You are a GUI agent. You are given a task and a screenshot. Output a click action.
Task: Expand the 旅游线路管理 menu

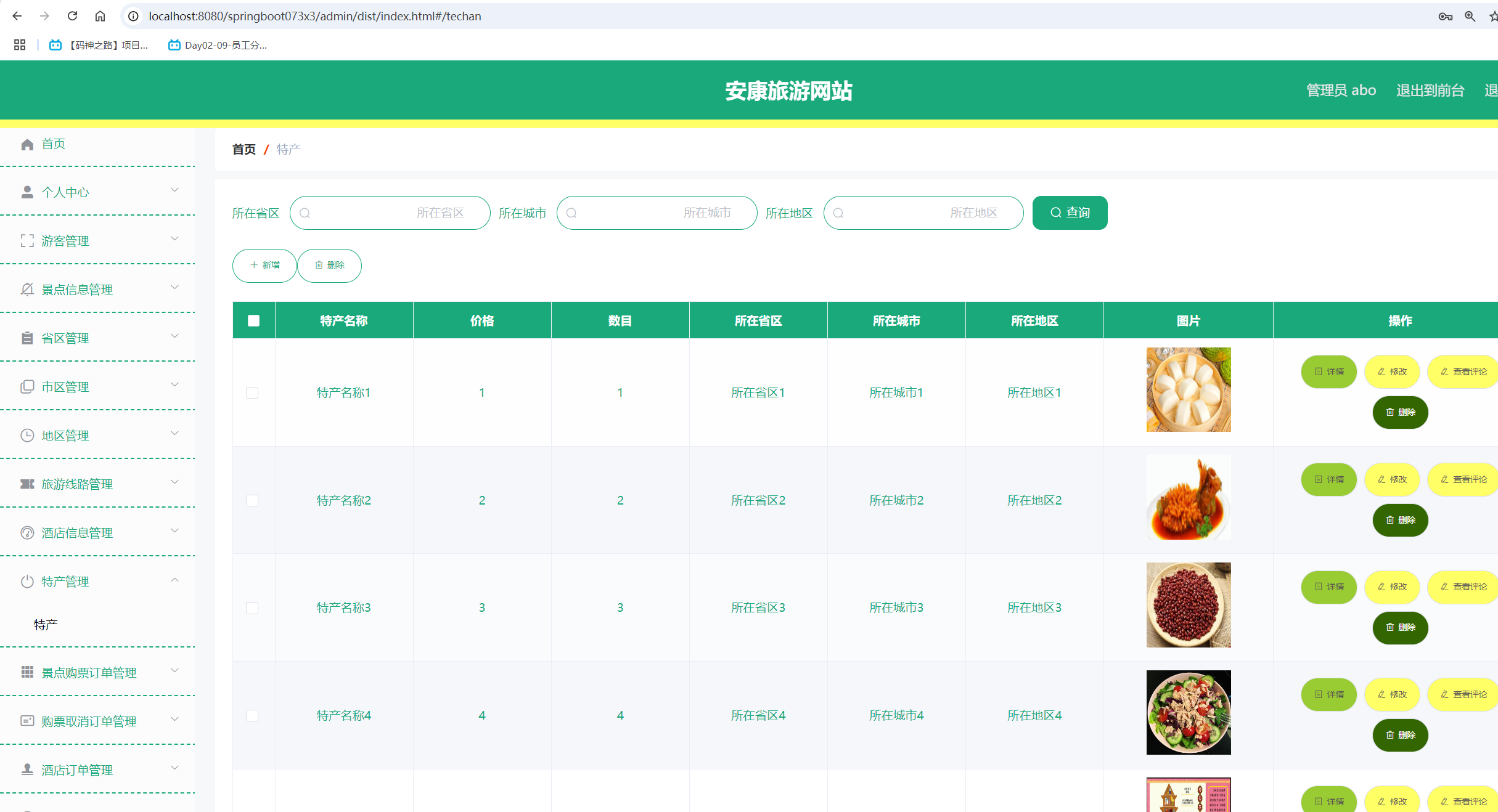[x=174, y=483]
